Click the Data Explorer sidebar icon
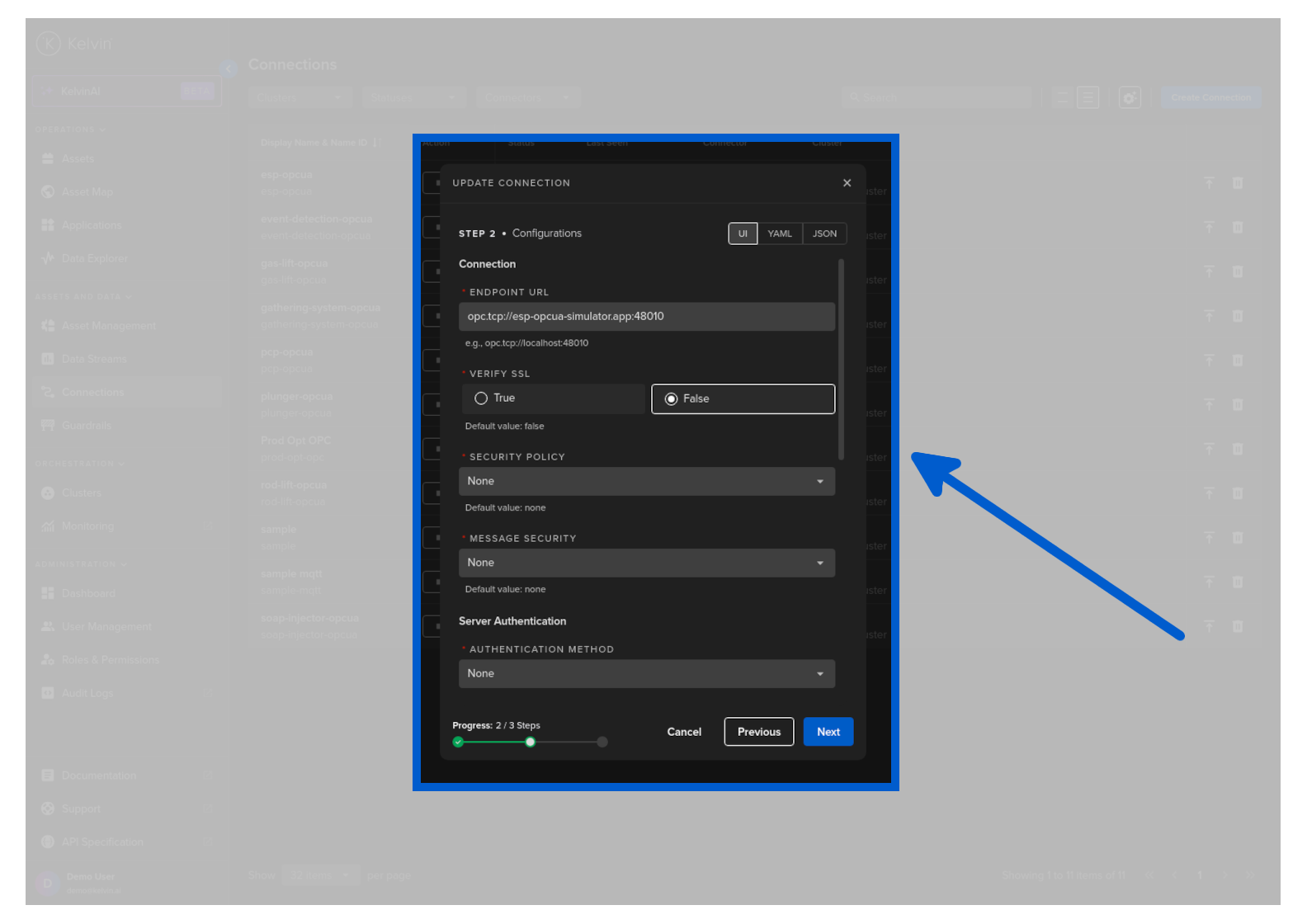Image resolution: width=1307 pixels, height=924 pixels. point(48,258)
